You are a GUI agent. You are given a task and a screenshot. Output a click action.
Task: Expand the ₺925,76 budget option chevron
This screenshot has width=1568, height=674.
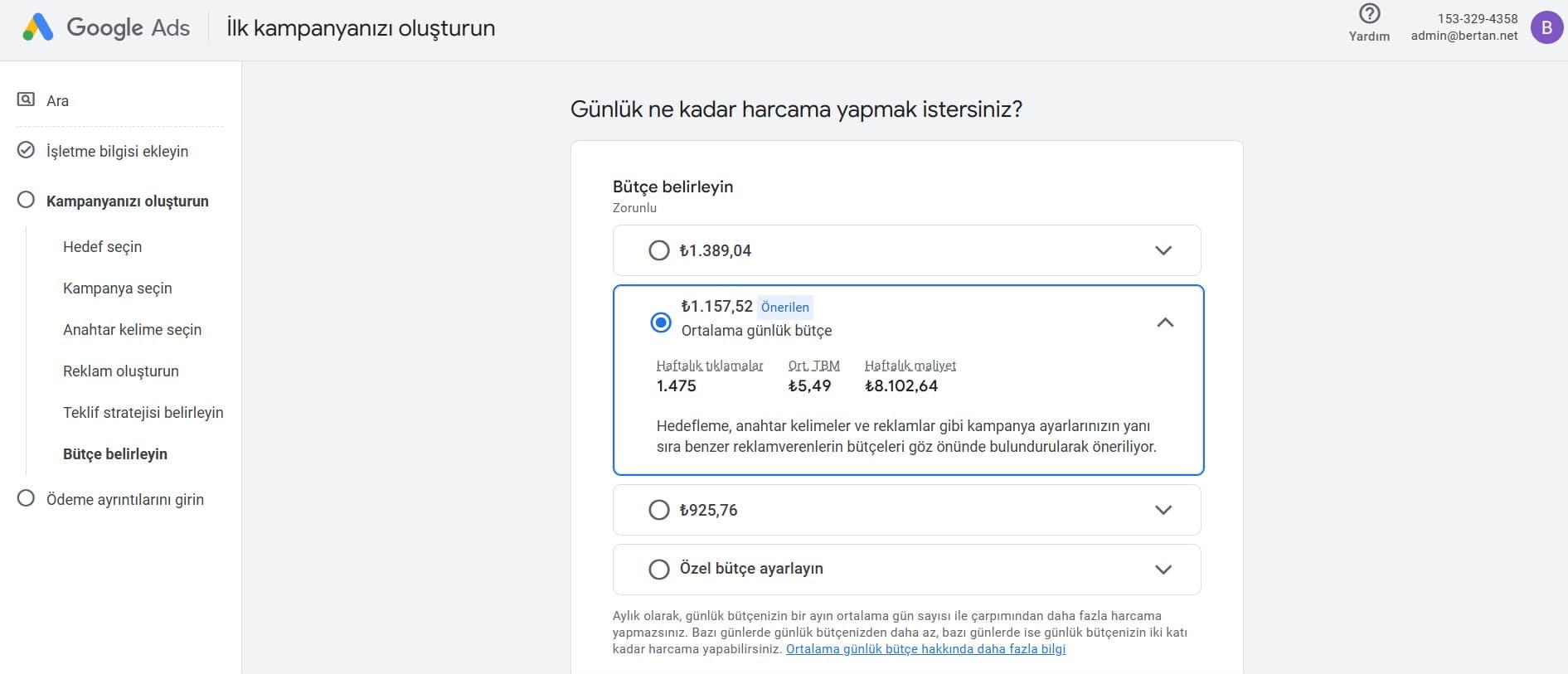tap(1163, 510)
